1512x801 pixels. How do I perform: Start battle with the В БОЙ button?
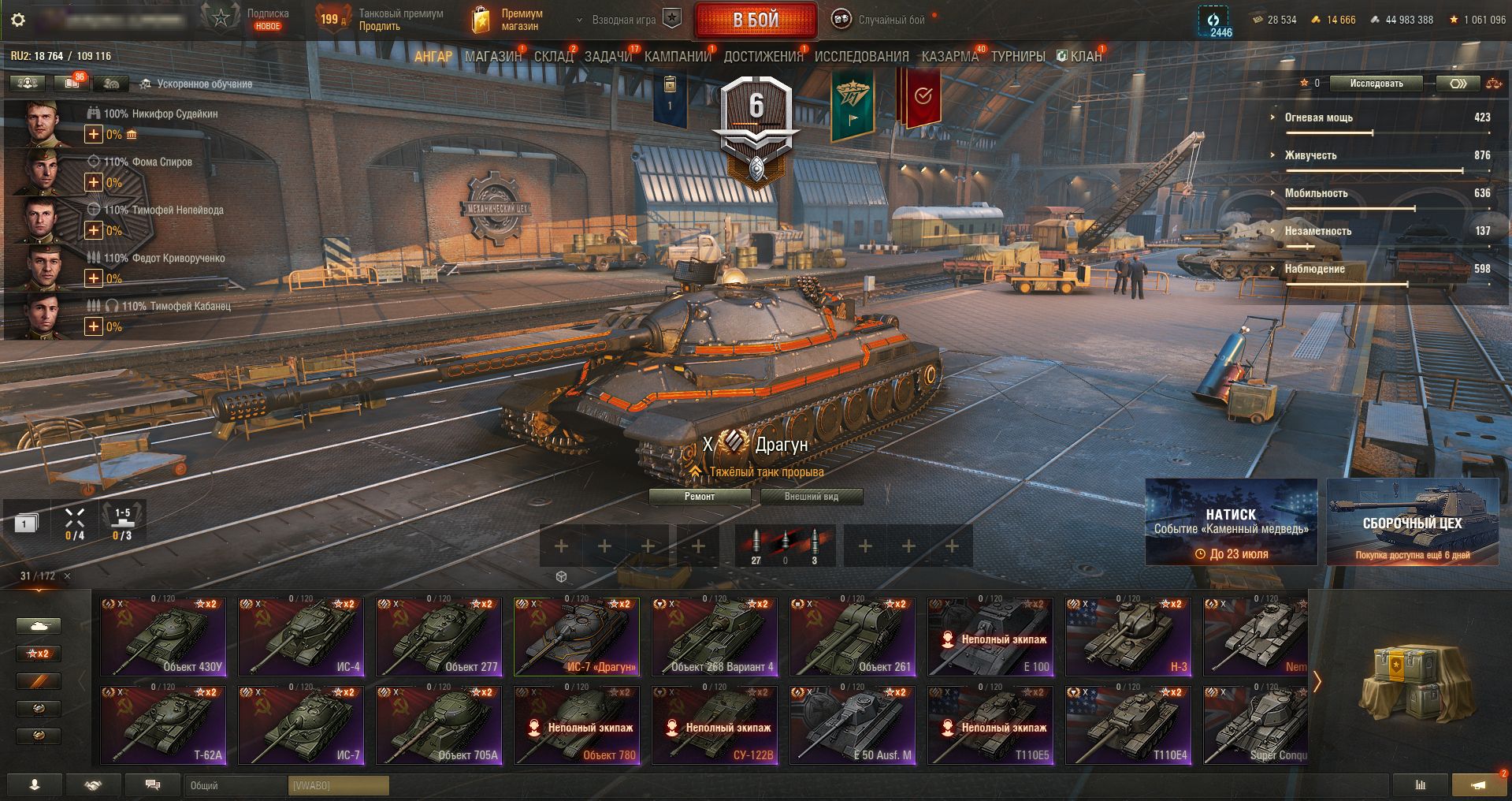coord(756,20)
